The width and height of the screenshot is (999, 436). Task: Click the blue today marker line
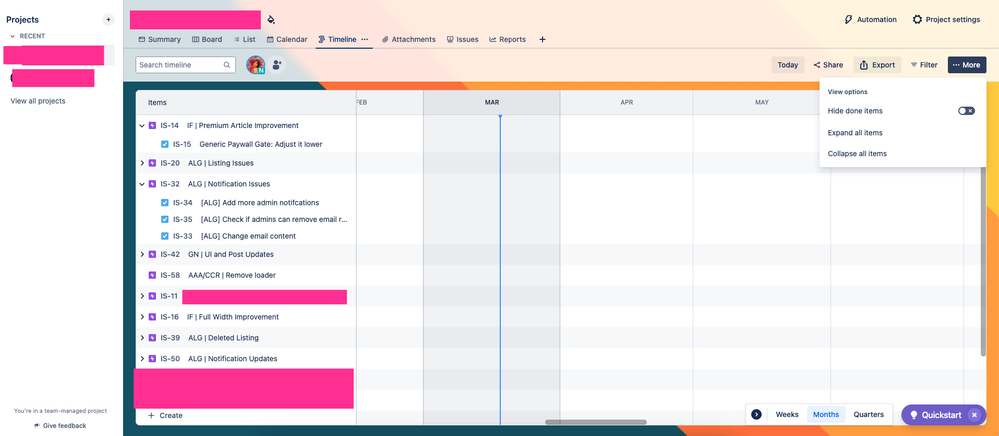pyautogui.click(x=500, y=268)
